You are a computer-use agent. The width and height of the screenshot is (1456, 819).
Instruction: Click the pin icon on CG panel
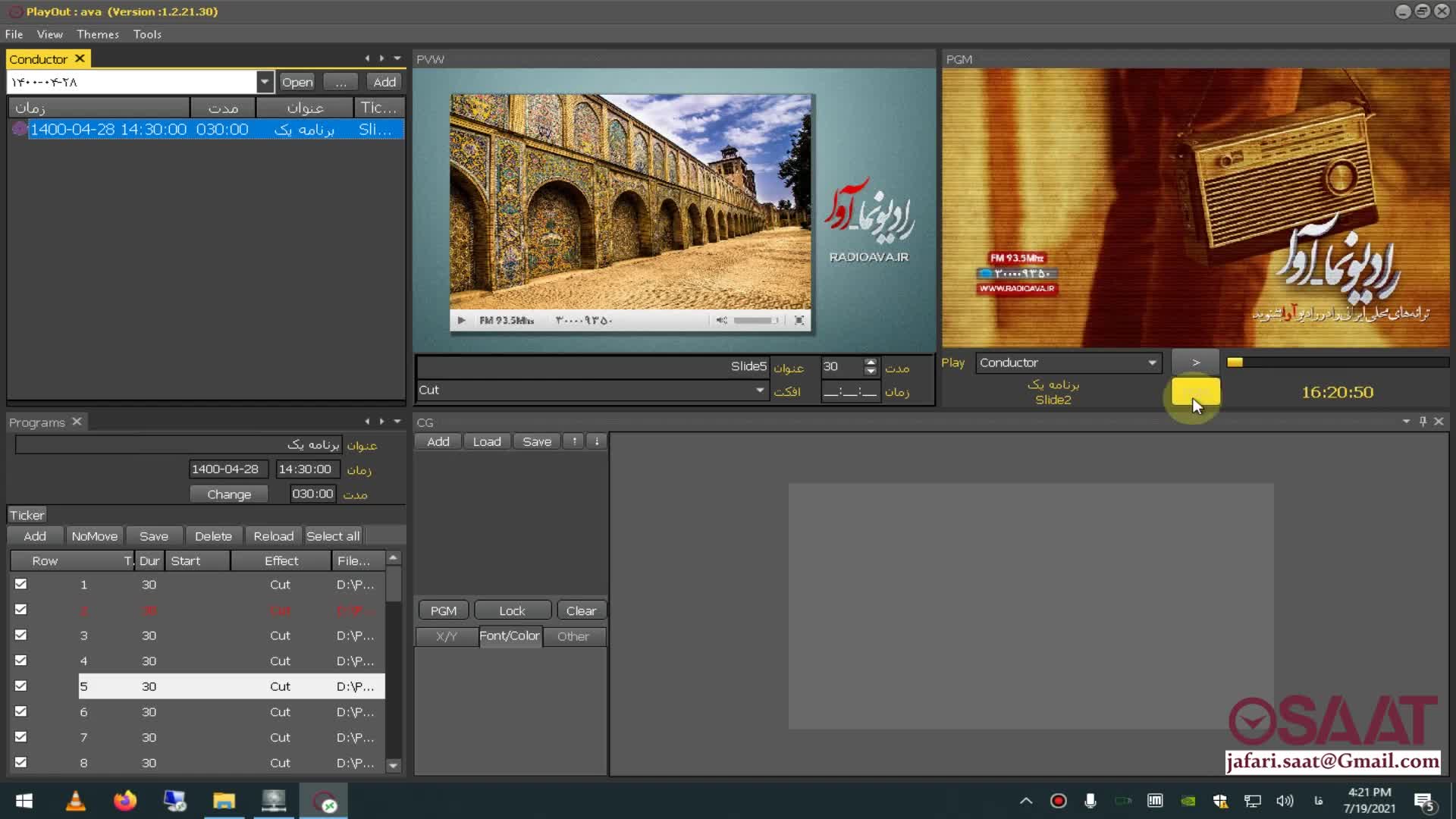pyautogui.click(x=1423, y=422)
